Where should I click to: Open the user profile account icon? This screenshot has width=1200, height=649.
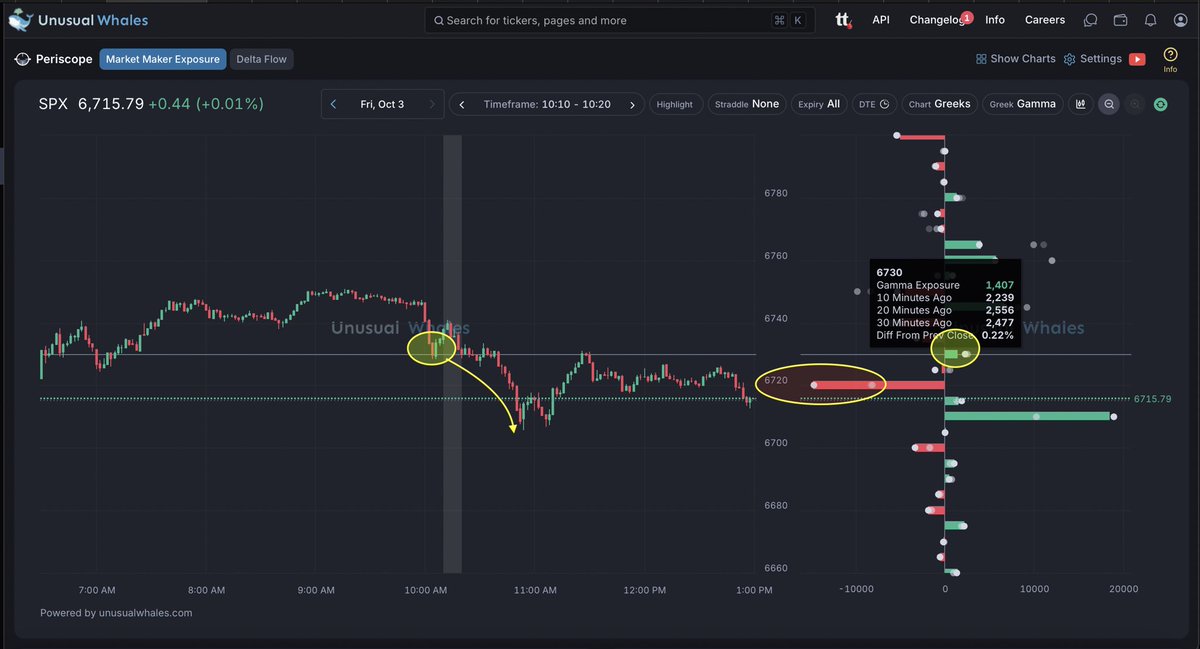pyautogui.click(x=1180, y=19)
